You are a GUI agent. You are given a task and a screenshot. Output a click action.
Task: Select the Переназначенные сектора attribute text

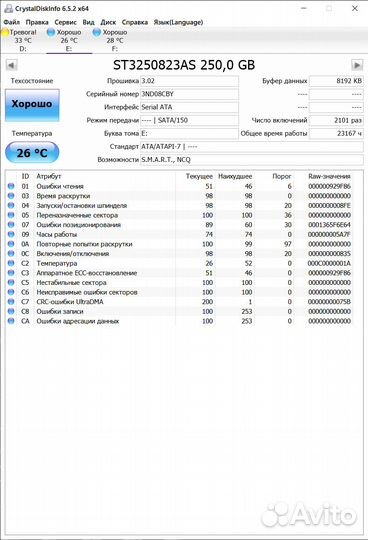(x=77, y=215)
